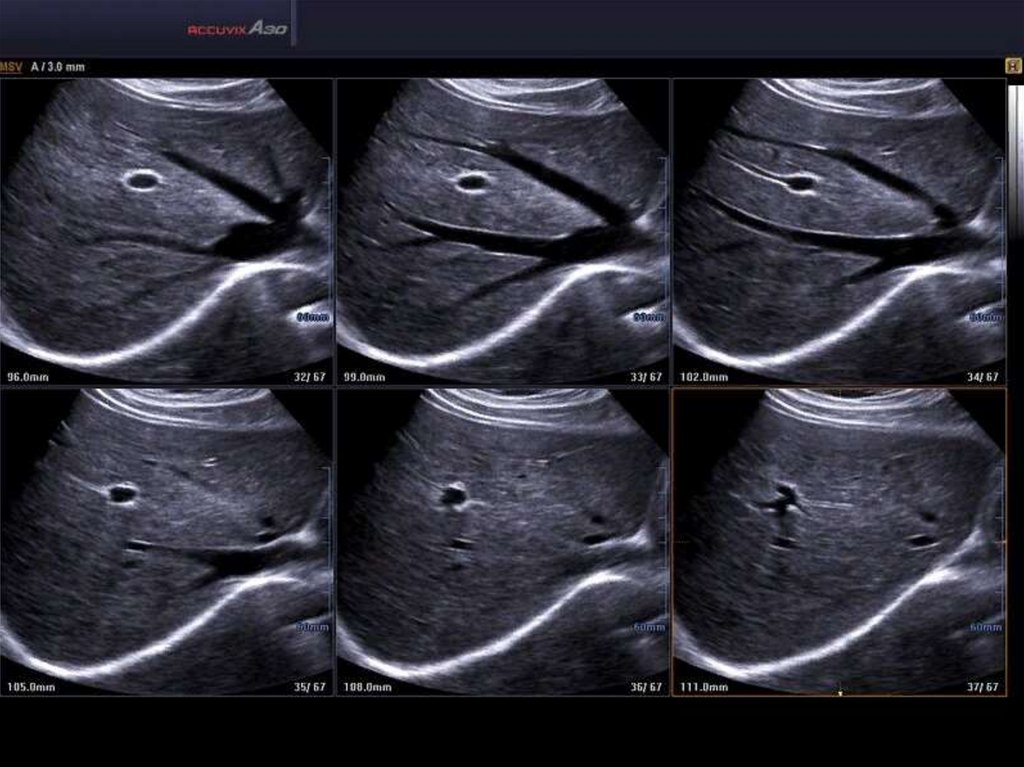1024x767 pixels.
Task: Click the gold H icon at top right
Action: click(x=1014, y=65)
